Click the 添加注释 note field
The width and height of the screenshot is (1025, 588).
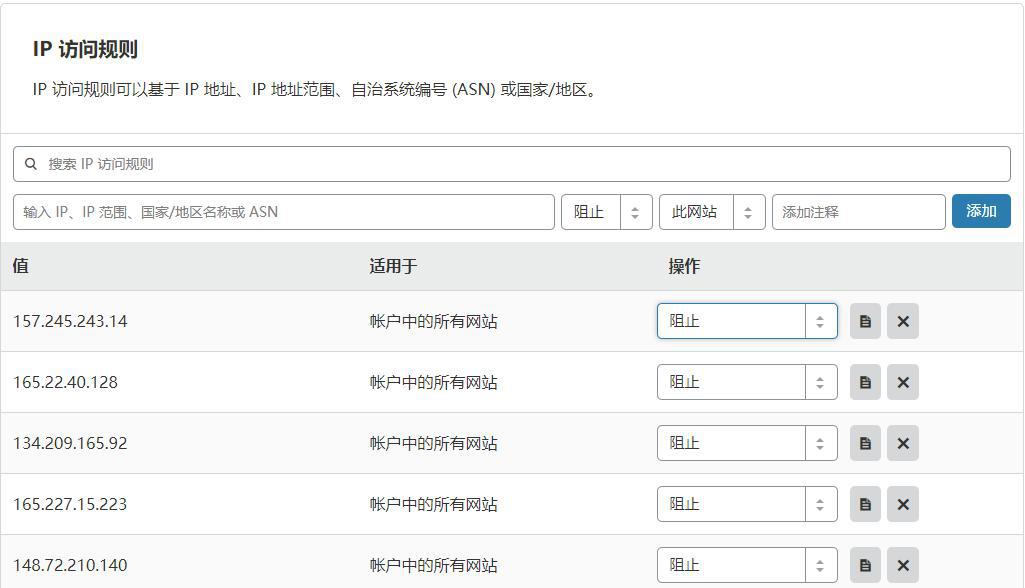[x=858, y=212]
